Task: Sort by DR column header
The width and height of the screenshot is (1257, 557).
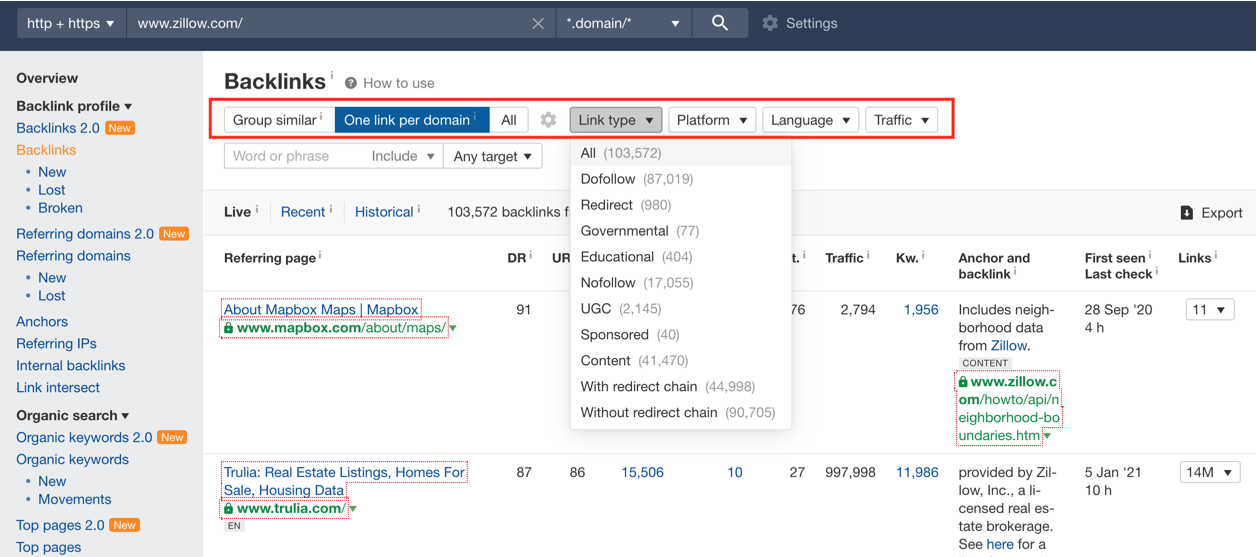Action: (x=517, y=258)
